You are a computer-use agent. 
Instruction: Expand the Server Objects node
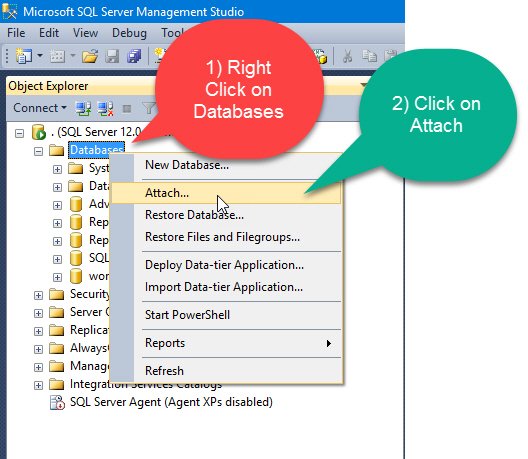[x=38, y=314]
